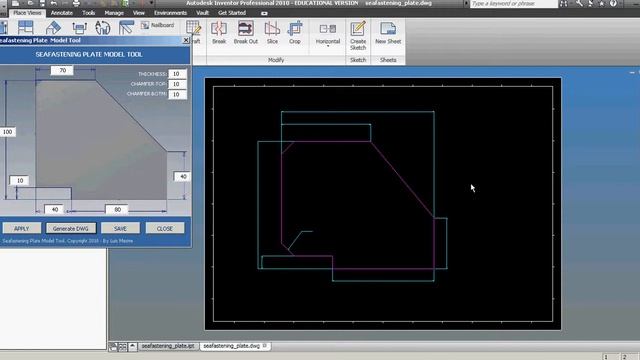The width and height of the screenshot is (640, 360).
Task: Select the Projected view icon
Action: [x=25, y=28]
